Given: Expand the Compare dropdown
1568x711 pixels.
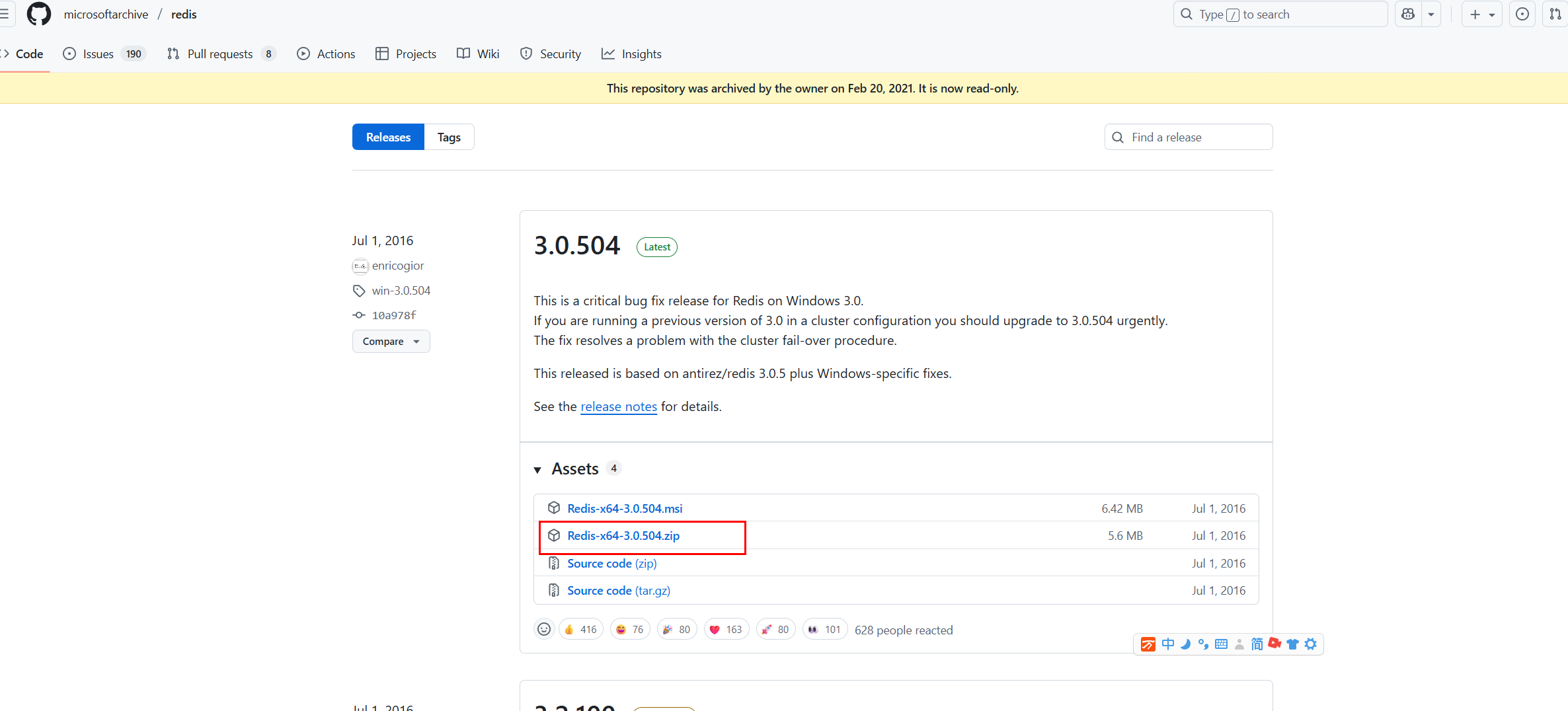Looking at the screenshot, I should [x=391, y=342].
